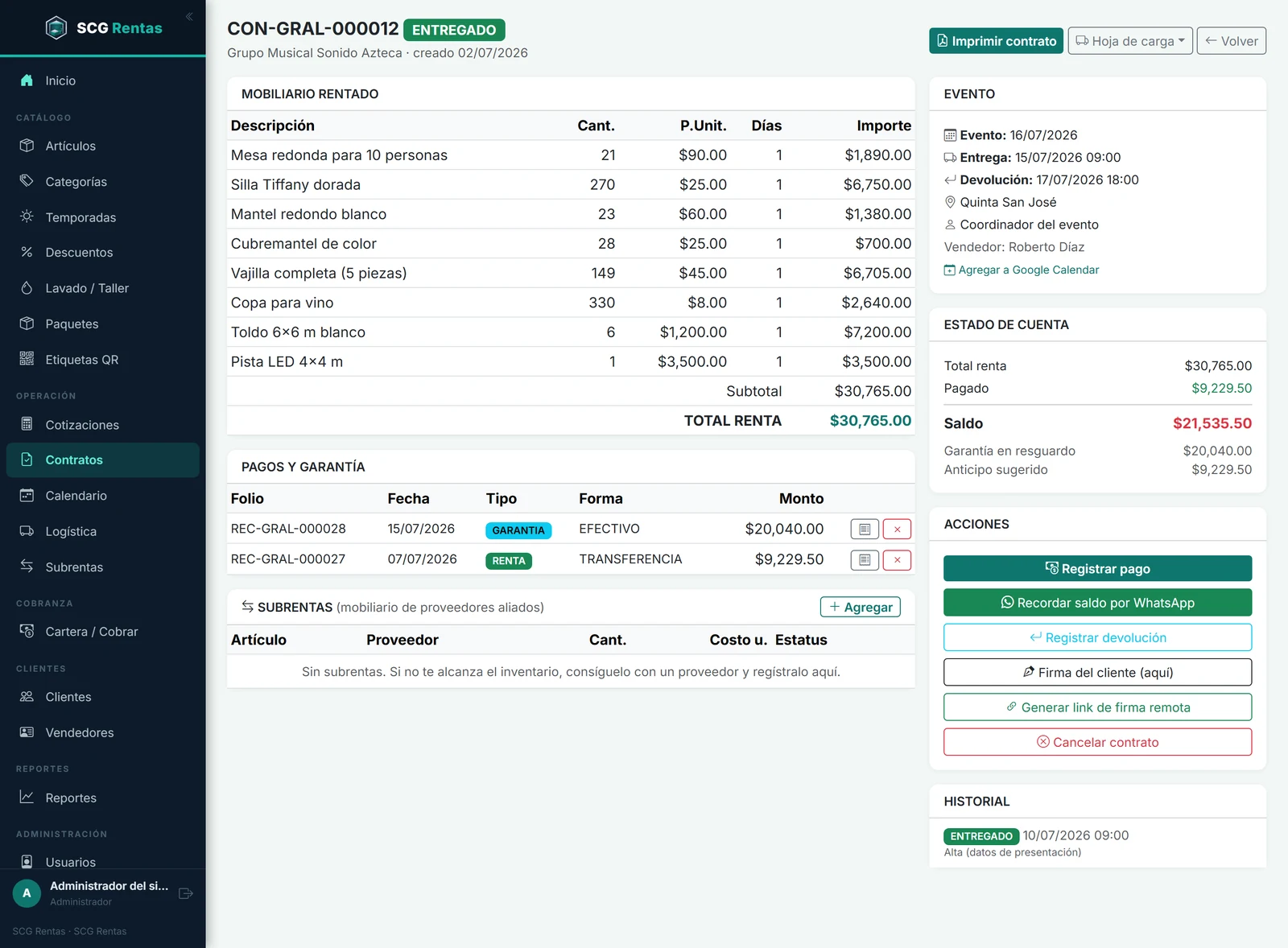This screenshot has width=1288, height=948.
Task: Select Contratos in the sidebar
Action: click(x=103, y=460)
